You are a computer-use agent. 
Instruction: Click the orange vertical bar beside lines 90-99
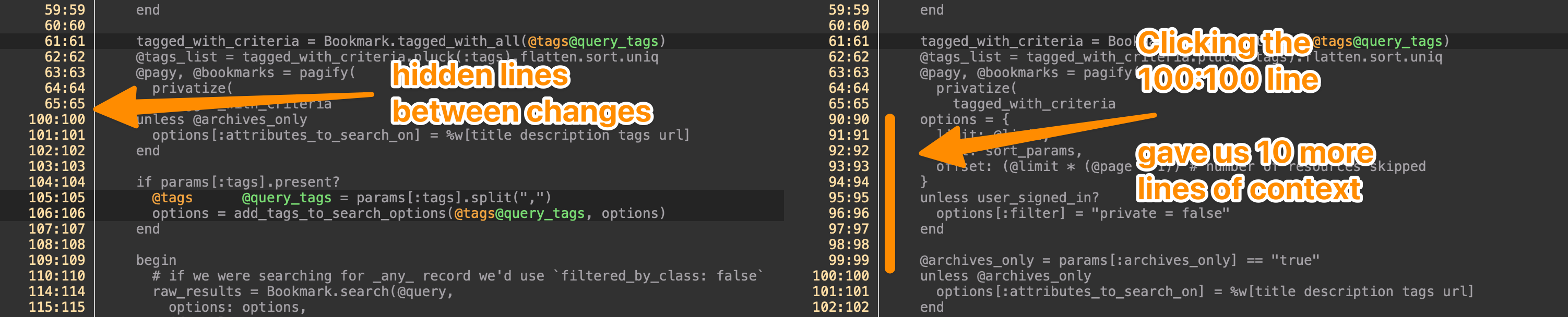pos(889,193)
